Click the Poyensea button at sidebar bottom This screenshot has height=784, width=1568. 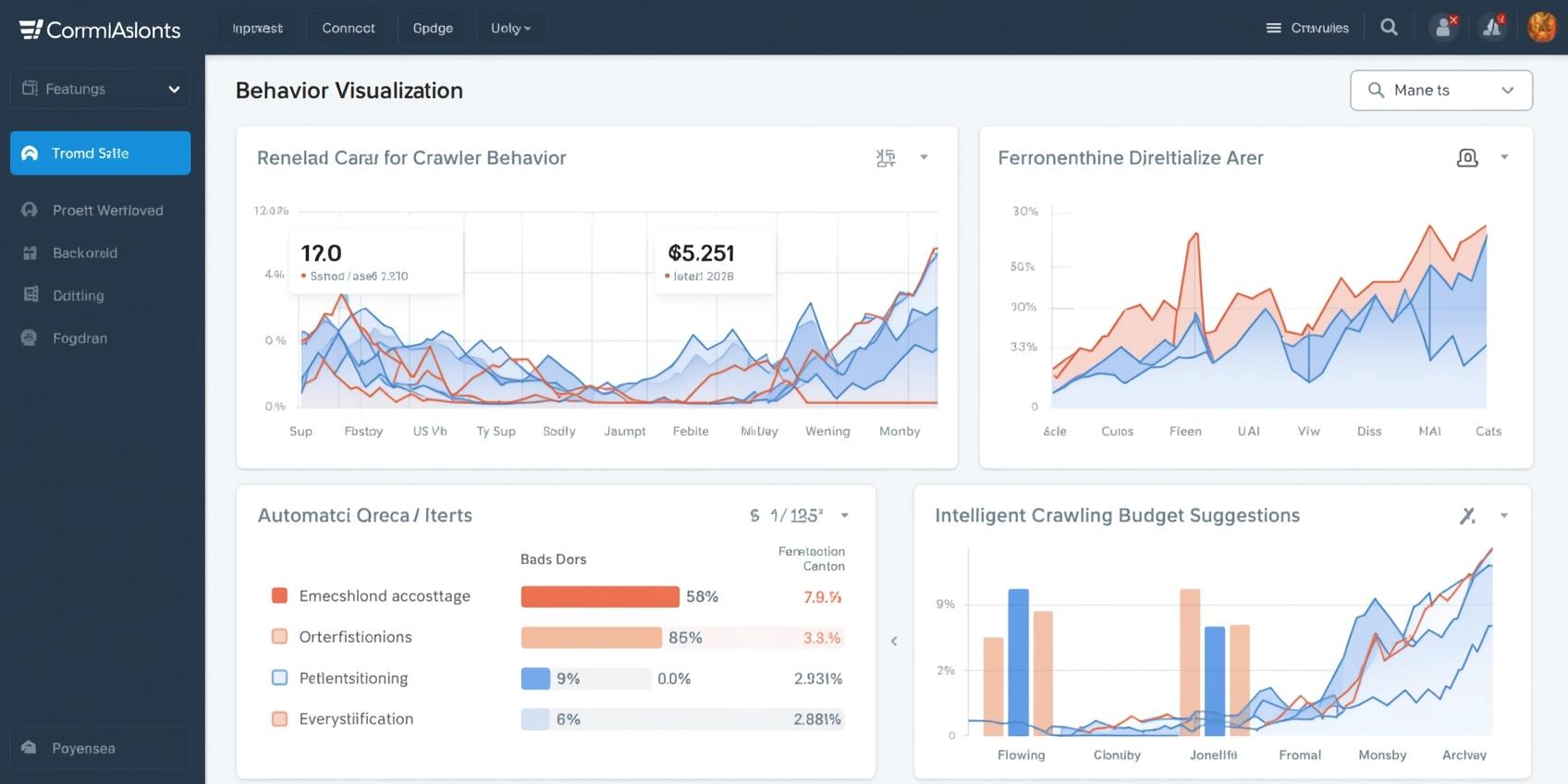(x=100, y=748)
